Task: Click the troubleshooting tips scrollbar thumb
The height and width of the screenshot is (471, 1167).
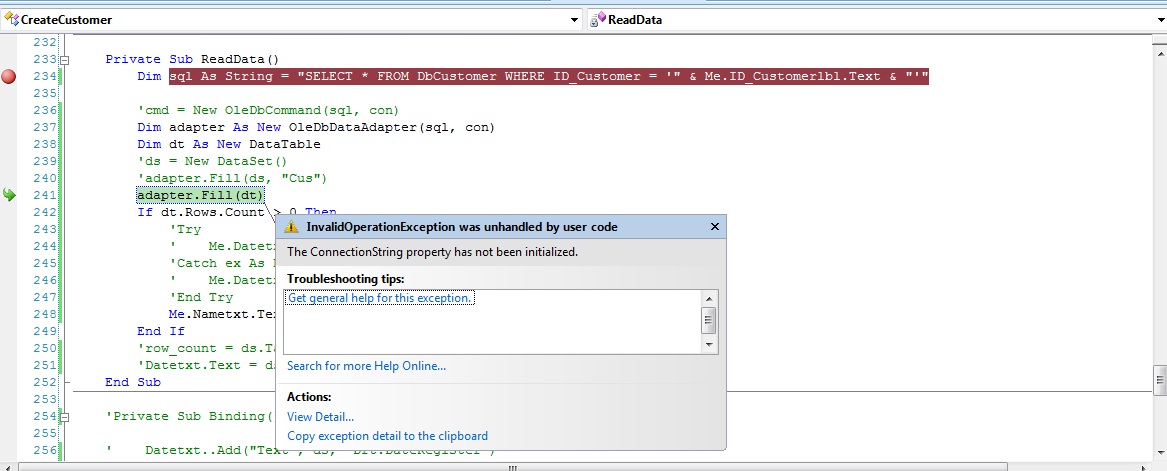Action: coord(709,321)
